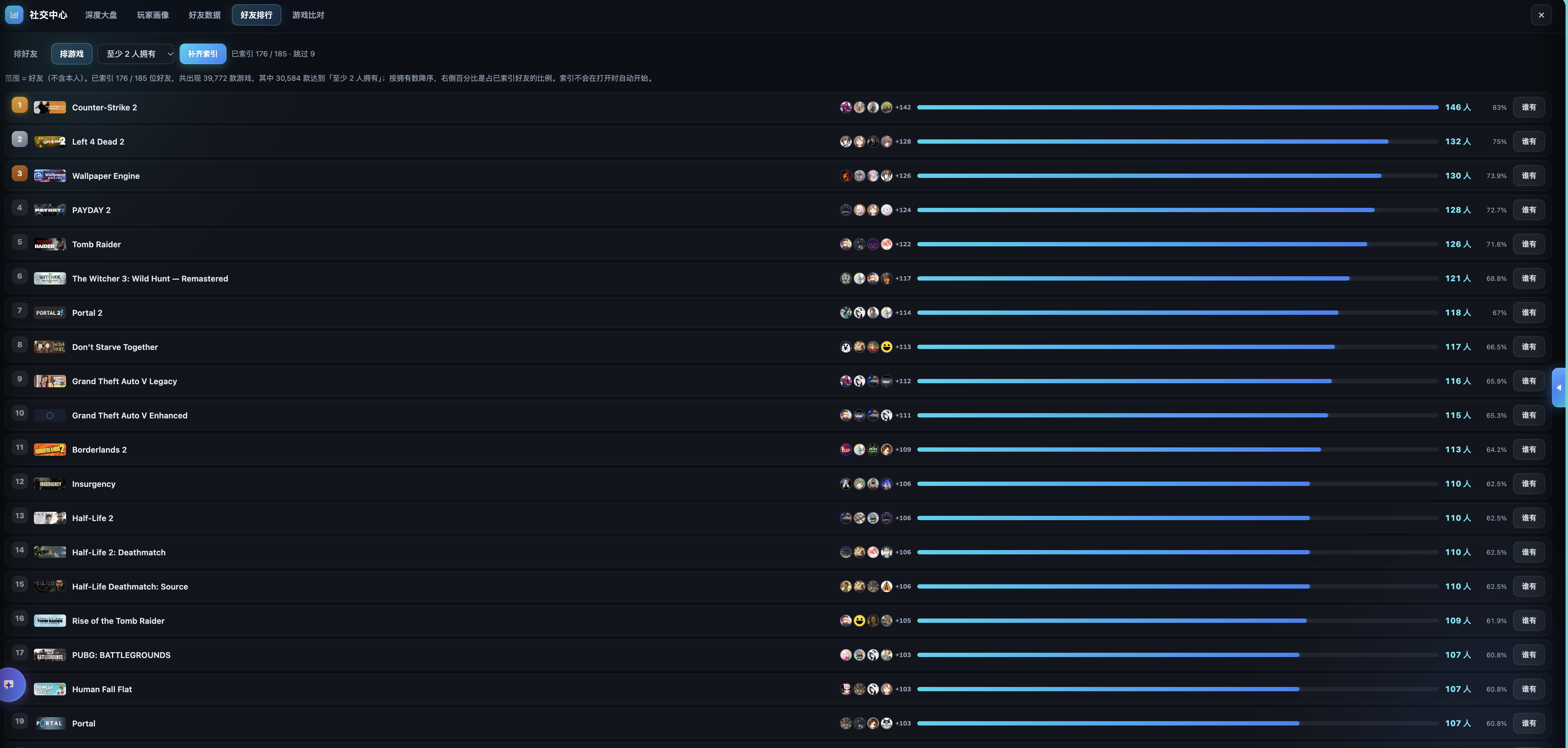Click the Borderlands 2 ownership progress bar
The image size is (1568, 748).
pyautogui.click(x=1178, y=450)
